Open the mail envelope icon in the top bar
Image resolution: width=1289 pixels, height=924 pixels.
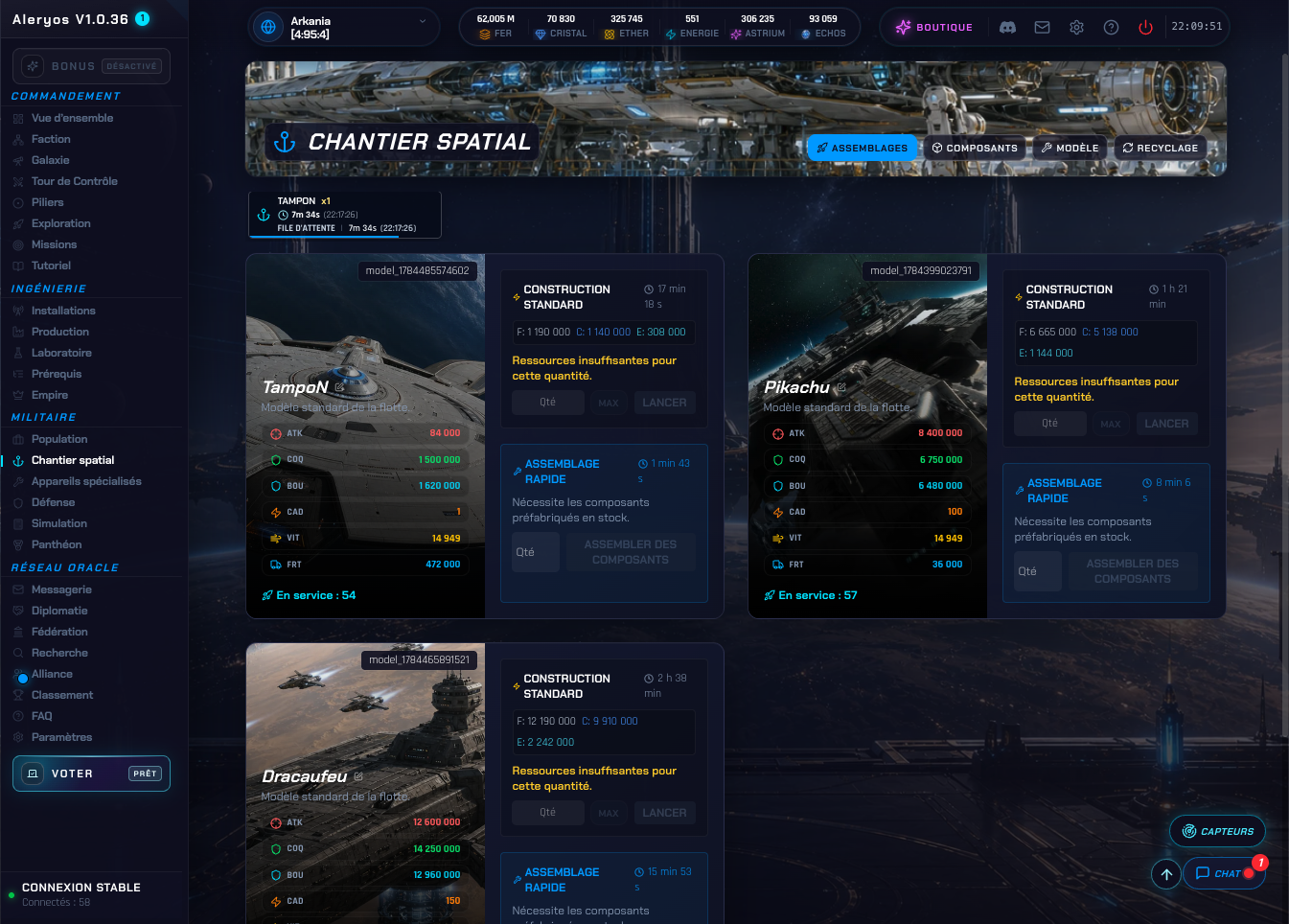click(1042, 28)
